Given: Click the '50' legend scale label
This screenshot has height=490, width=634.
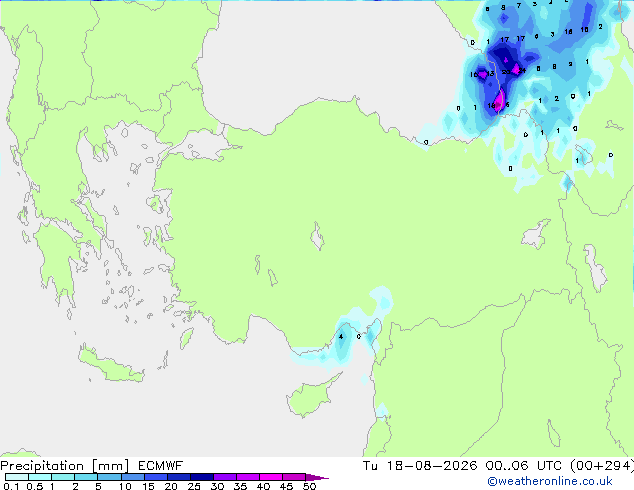Looking at the screenshot, I should pos(309,486).
